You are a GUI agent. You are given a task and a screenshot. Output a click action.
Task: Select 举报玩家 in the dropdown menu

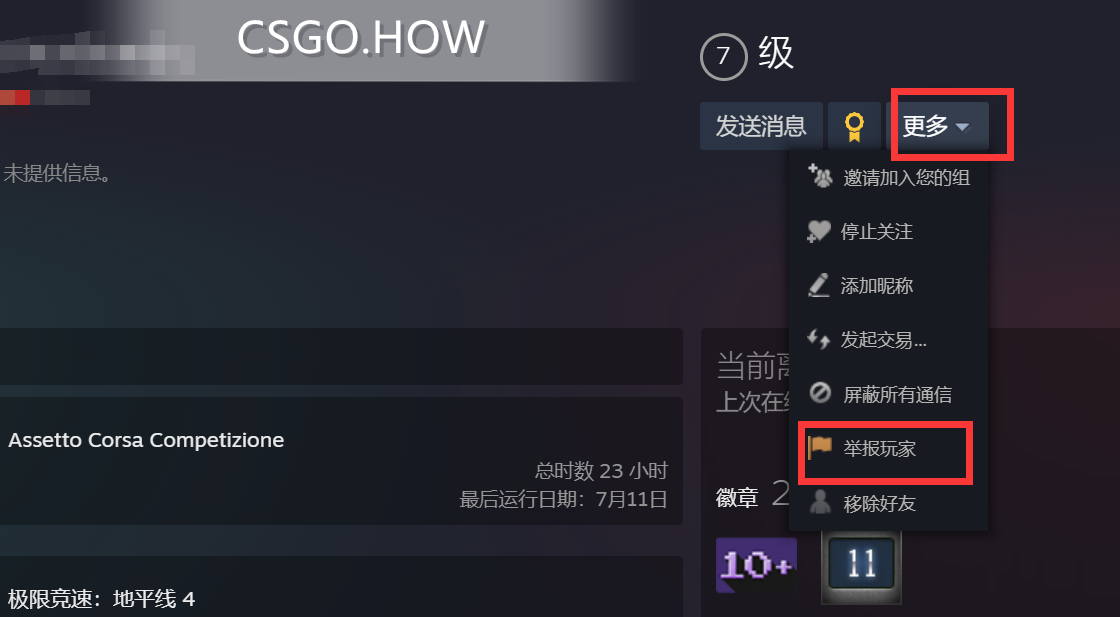click(x=889, y=448)
